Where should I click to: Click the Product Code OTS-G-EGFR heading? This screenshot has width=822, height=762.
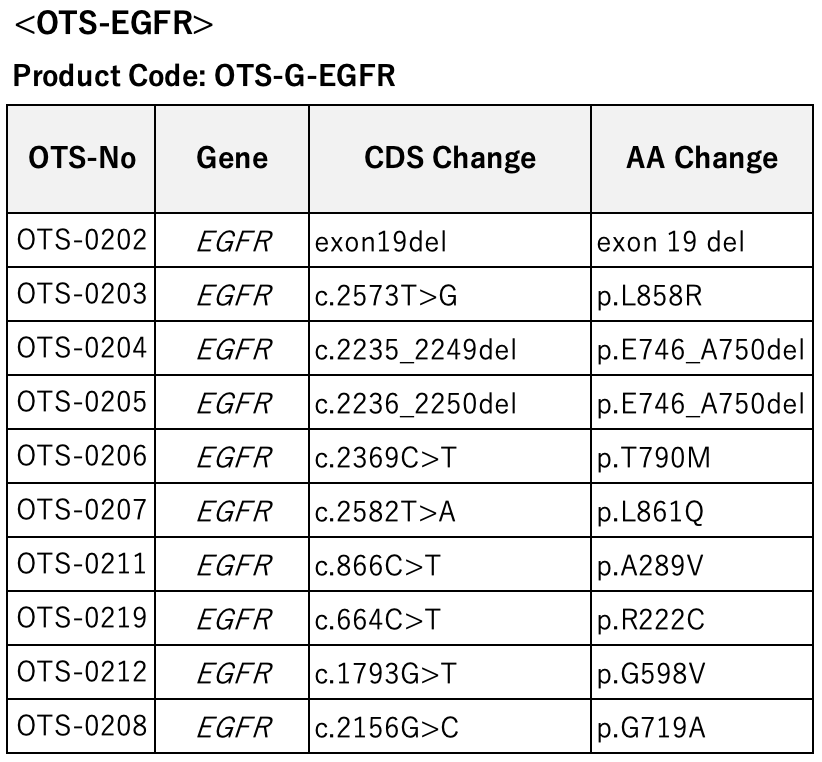point(204,75)
